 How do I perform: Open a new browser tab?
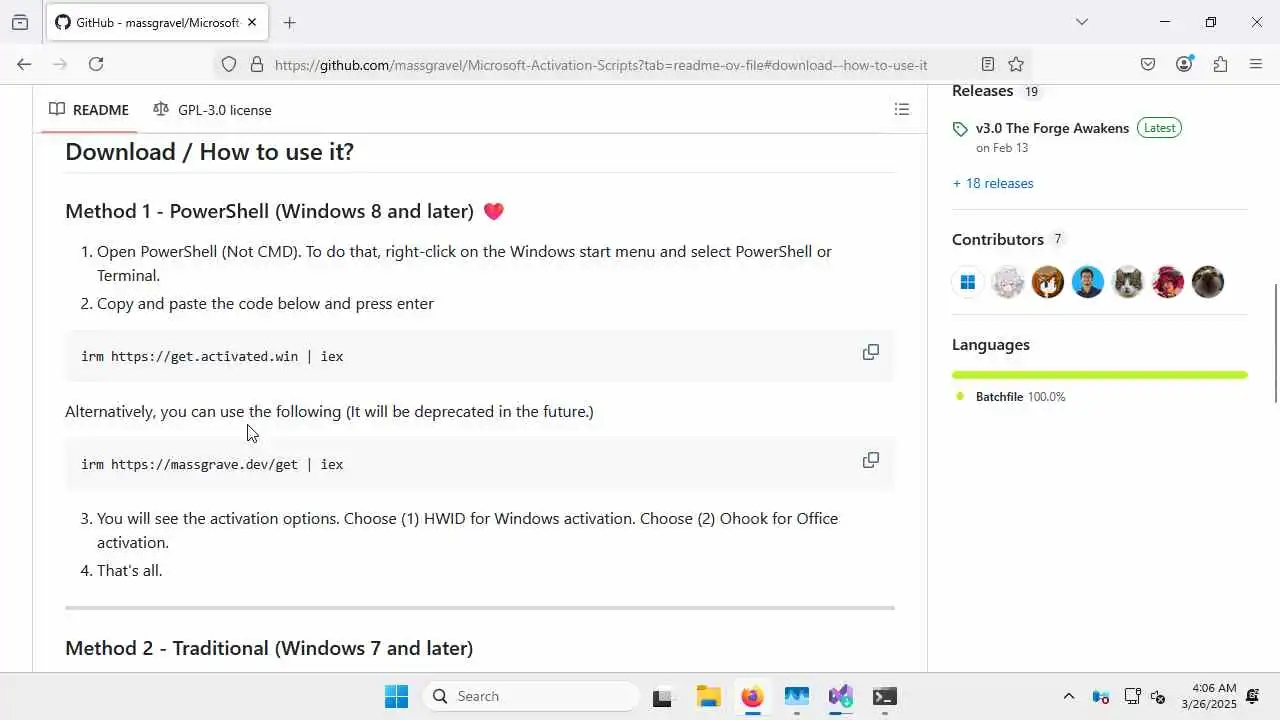pos(289,22)
